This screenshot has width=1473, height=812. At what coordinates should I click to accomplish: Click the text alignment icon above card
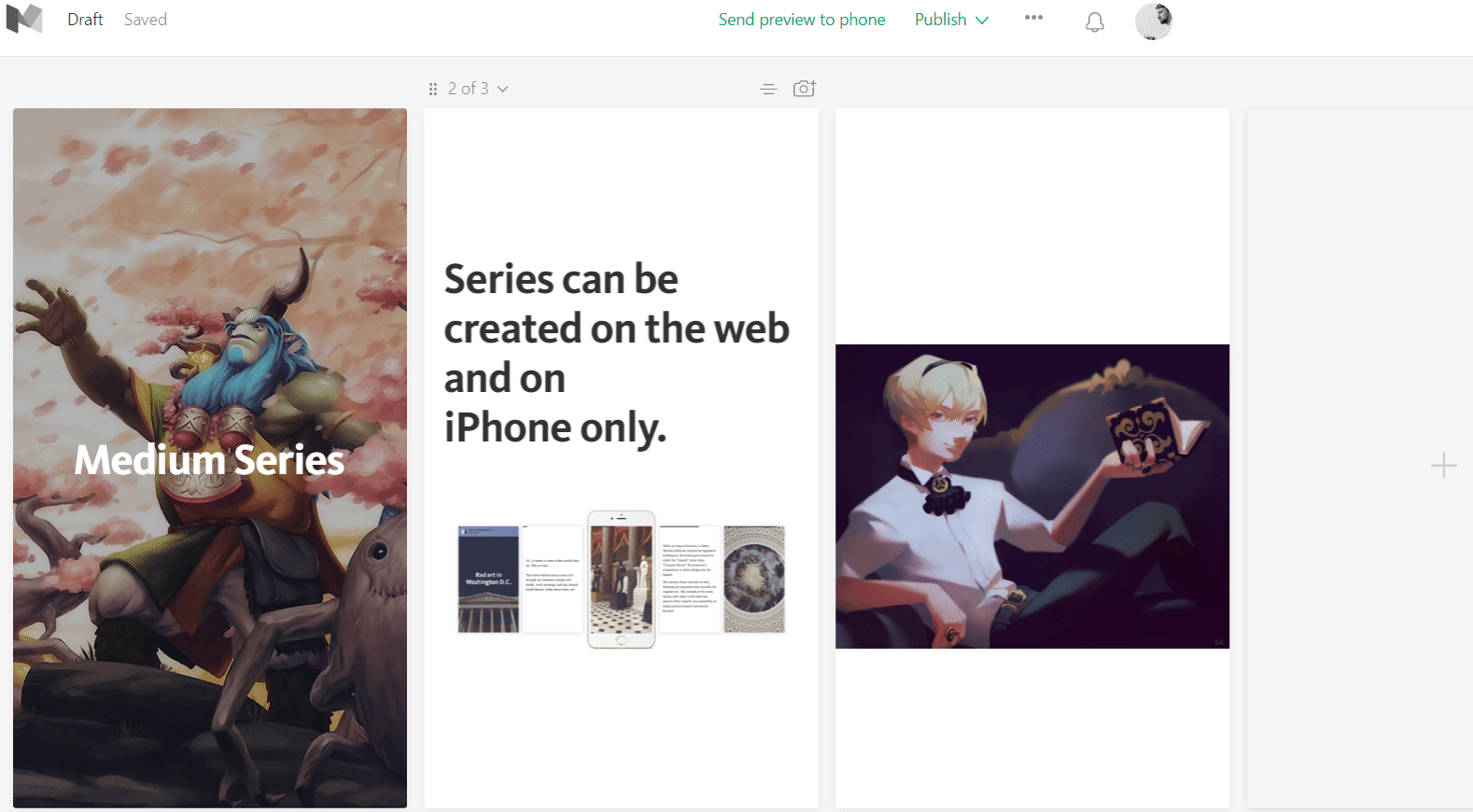768,89
